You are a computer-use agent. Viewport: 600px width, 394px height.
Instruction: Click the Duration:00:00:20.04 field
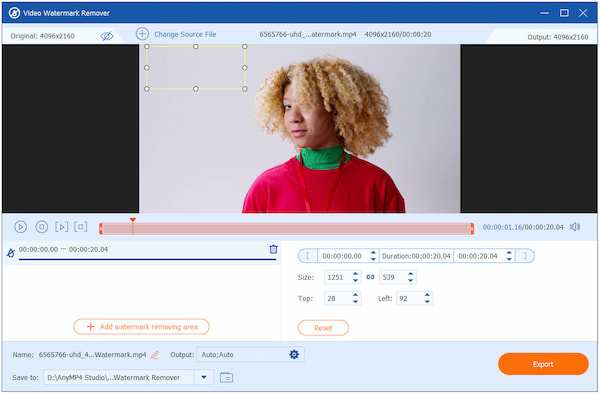click(416, 256)
